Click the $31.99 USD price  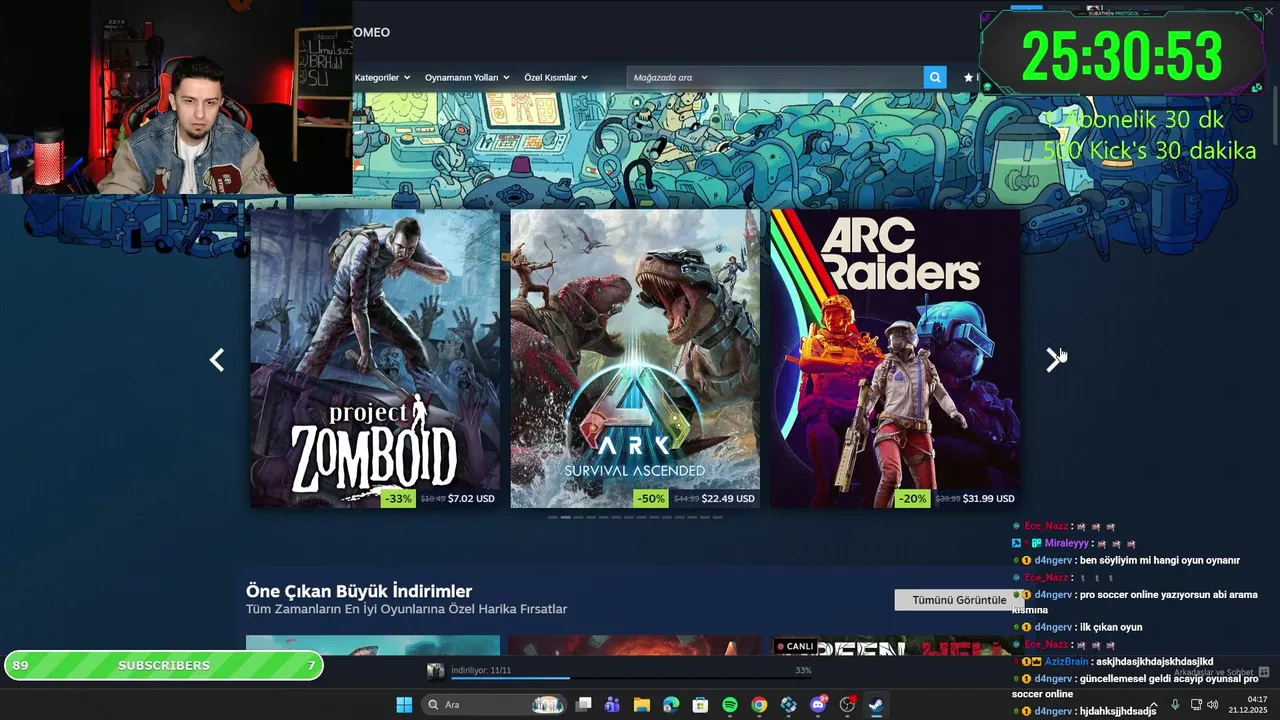point(988,498)
